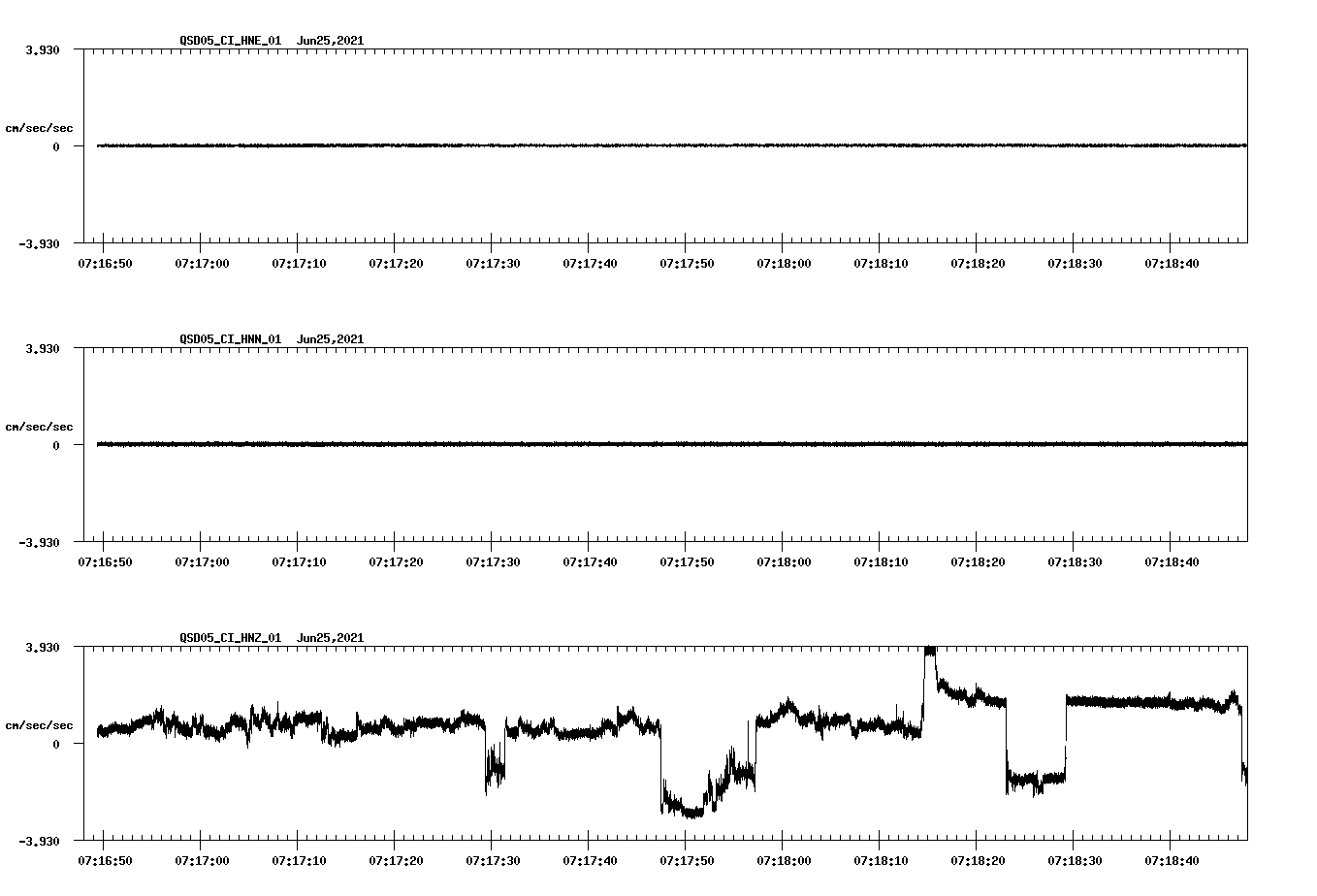
Task: Click the 07:18:30 time label under HNZ plot
Action: tap(1075, 860)
